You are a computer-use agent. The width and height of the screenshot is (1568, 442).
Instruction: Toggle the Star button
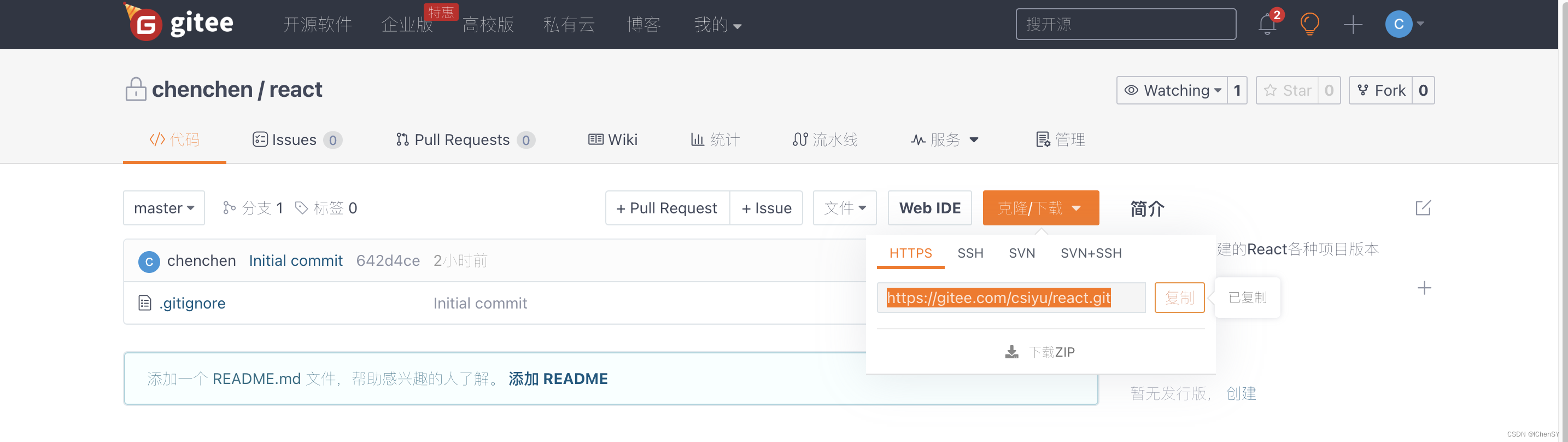tap(1288, 90)
